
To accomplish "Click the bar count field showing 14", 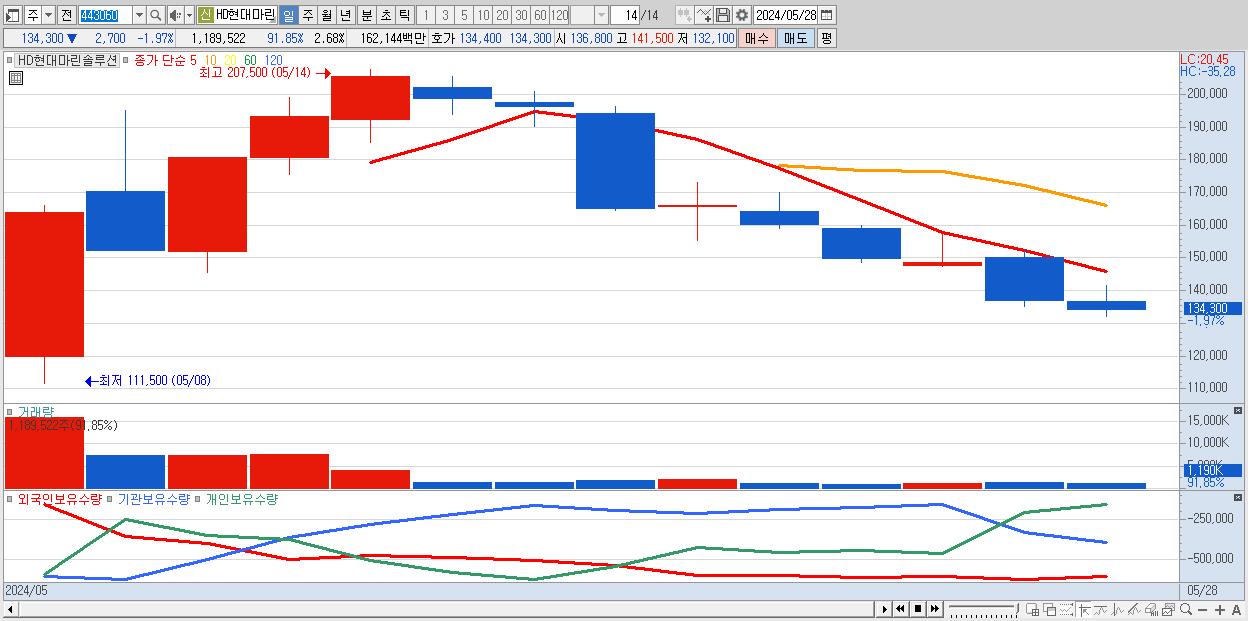I will (x=627, y=15).
